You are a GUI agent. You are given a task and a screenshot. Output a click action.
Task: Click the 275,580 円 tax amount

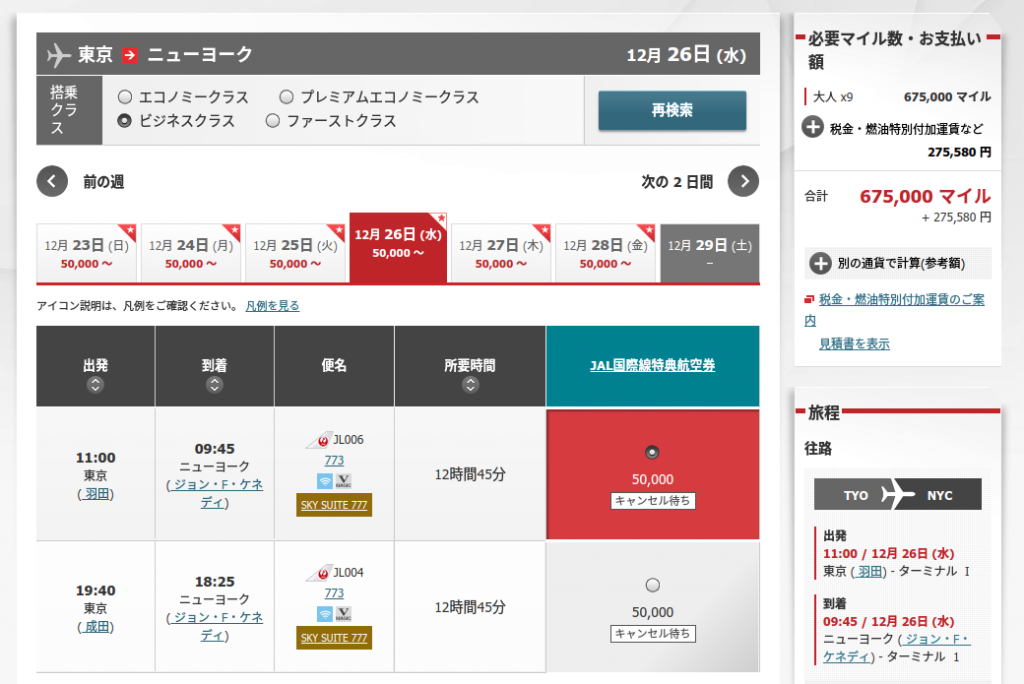coord(959,152)
